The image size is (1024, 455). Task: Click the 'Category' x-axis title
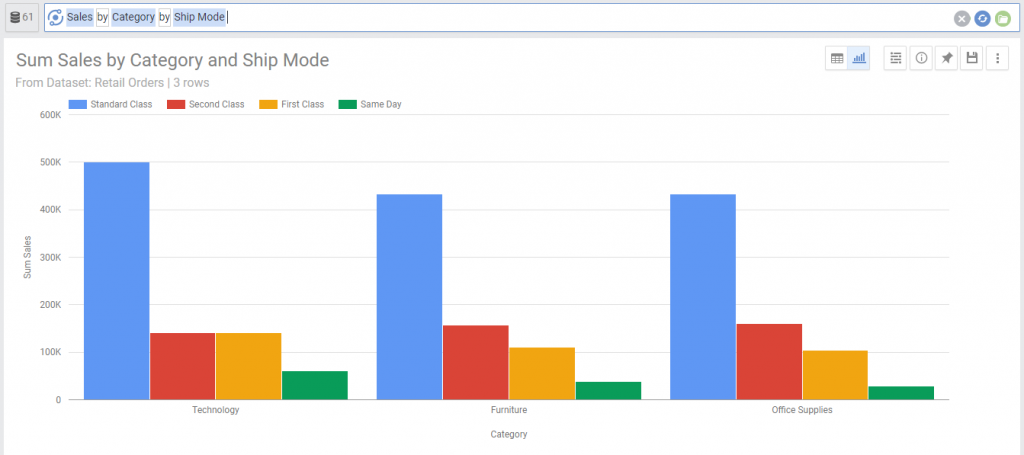pos(509,434)
